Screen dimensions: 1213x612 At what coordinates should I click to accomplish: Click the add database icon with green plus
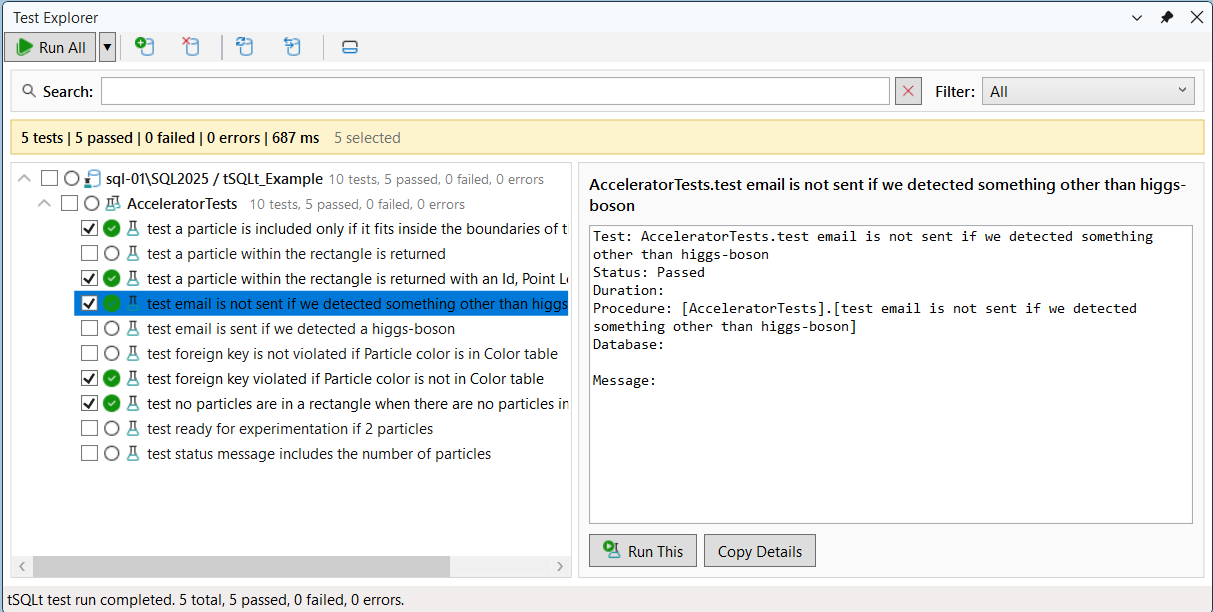[145, 47]
